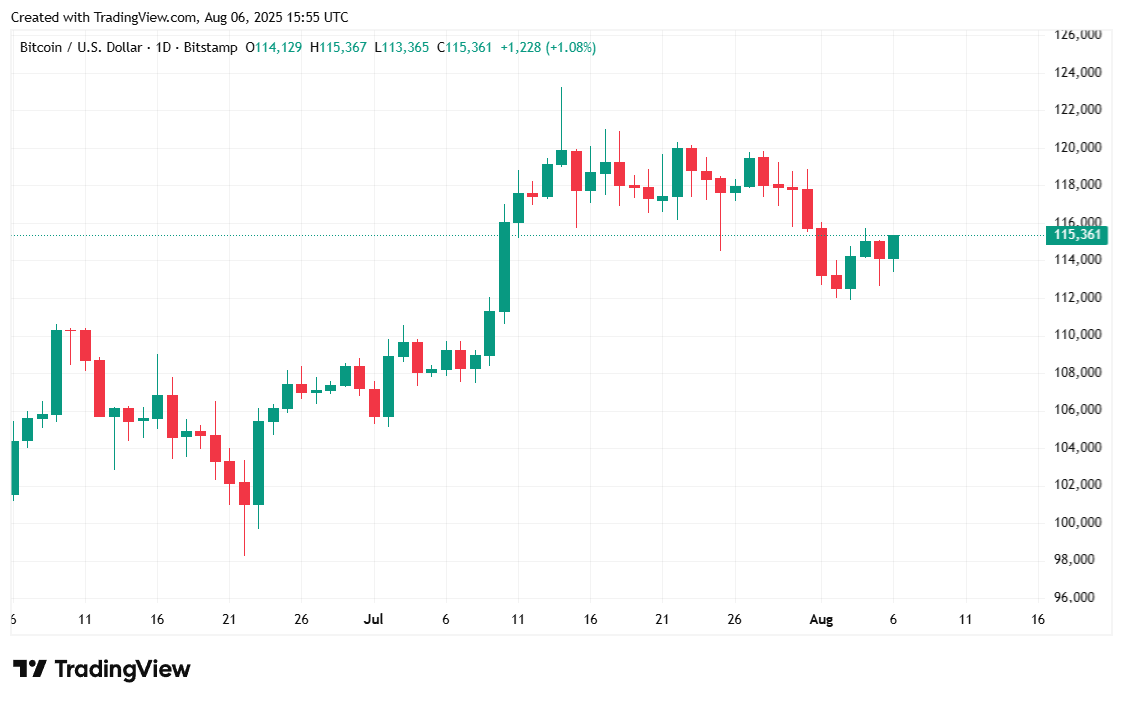This screenshot has width=1123, height=703.
Task: Click the 126,000 price axis label
Action: coord(1078,35)
